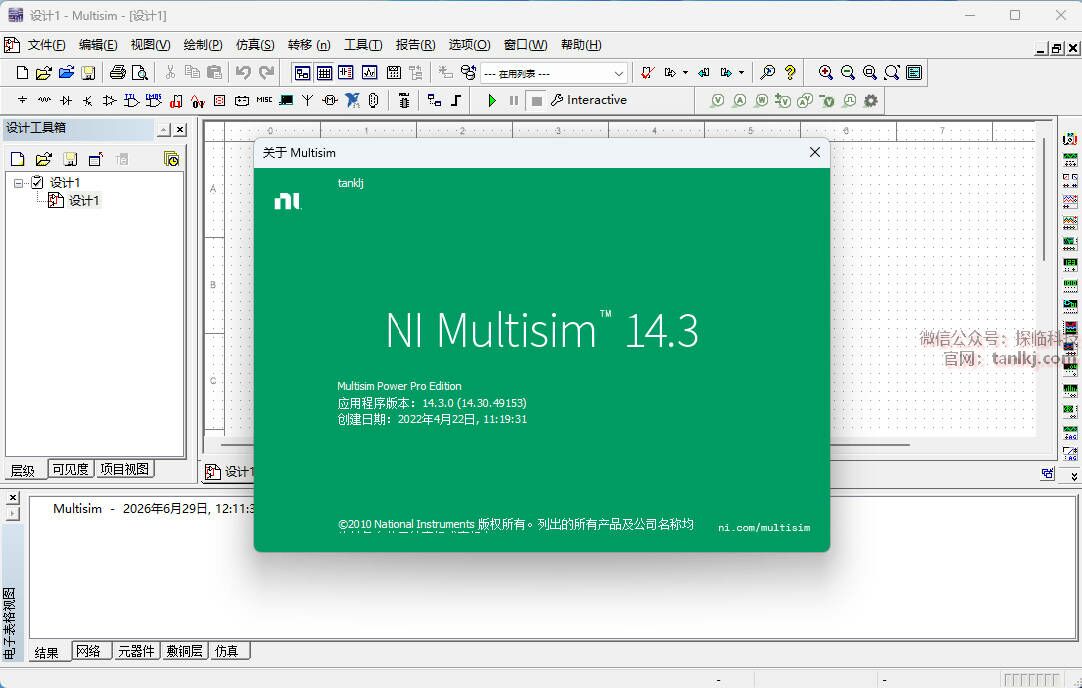1082x688 pixels.
Task: Open the 仿真(S) menu
Action: (x=255, y=45)
